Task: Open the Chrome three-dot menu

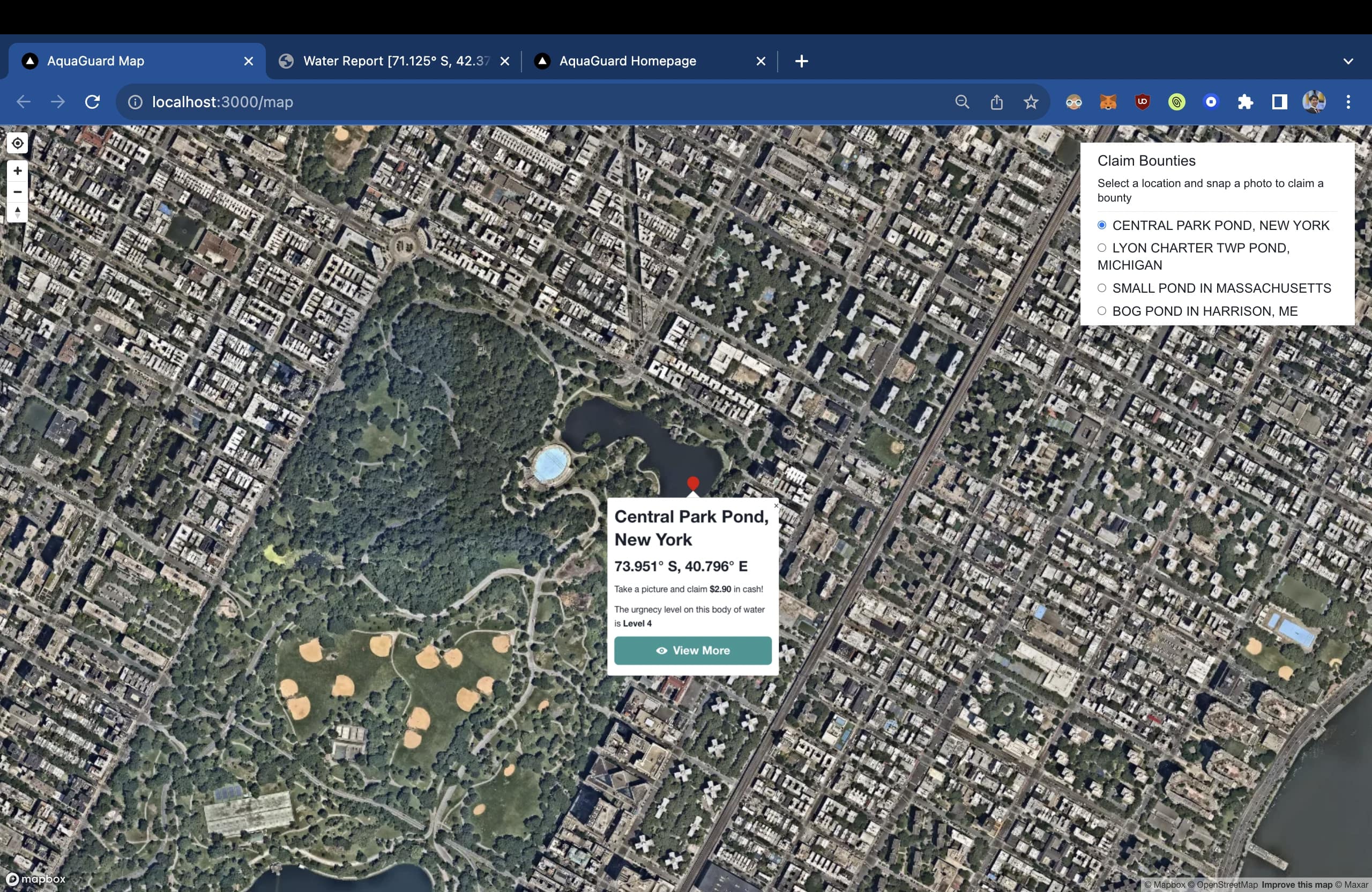Action: (x=1348, y=102)
